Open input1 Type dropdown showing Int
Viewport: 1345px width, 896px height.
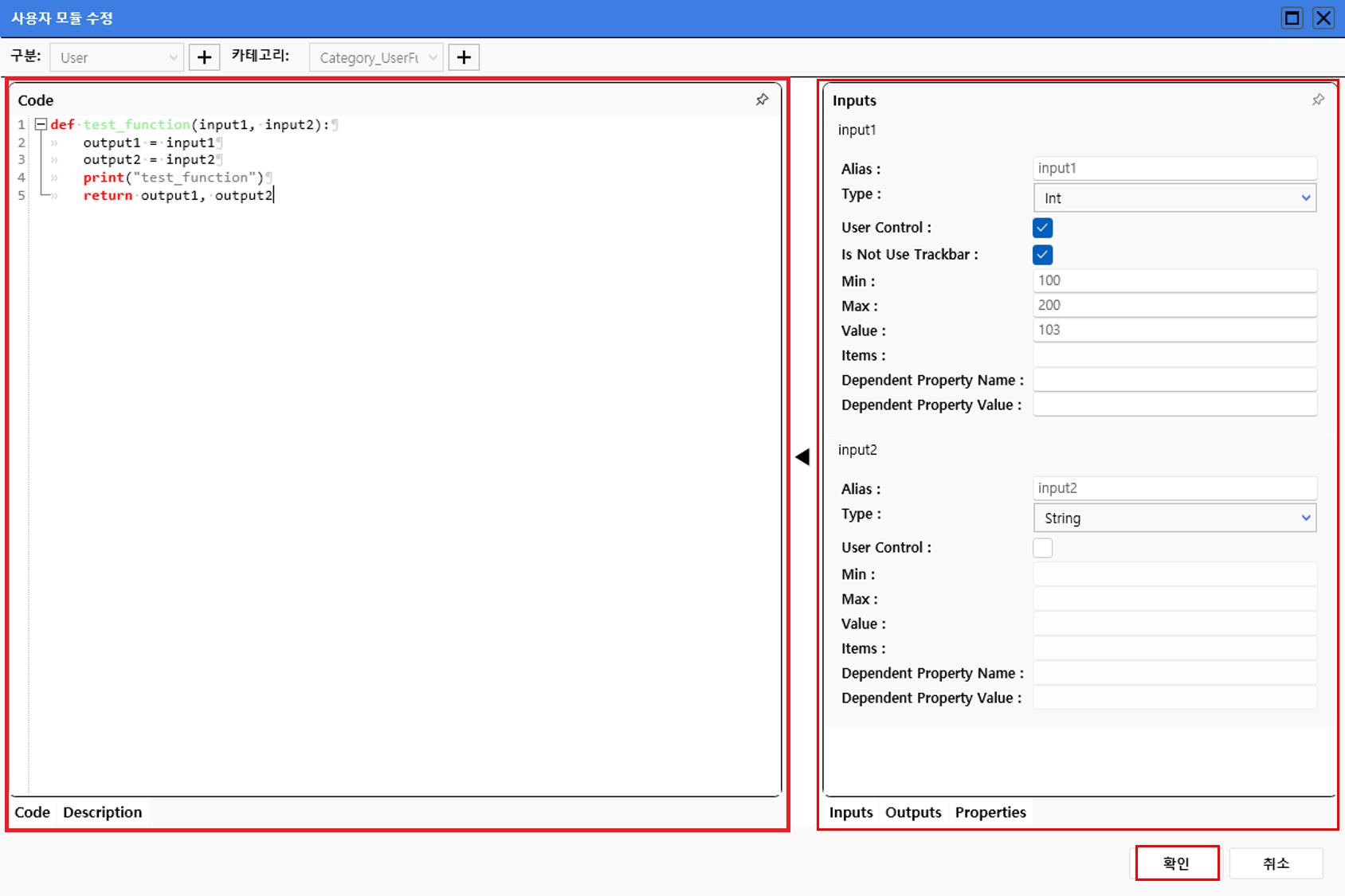pos(1174,198)
